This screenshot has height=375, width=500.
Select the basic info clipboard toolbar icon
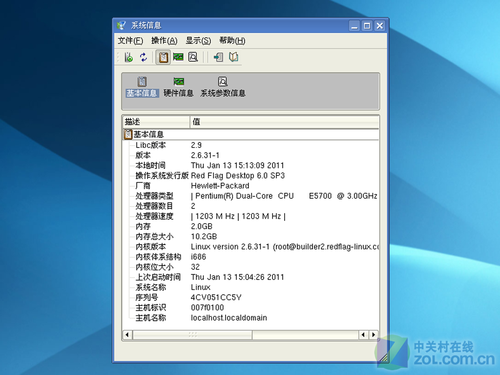point(163,57)
